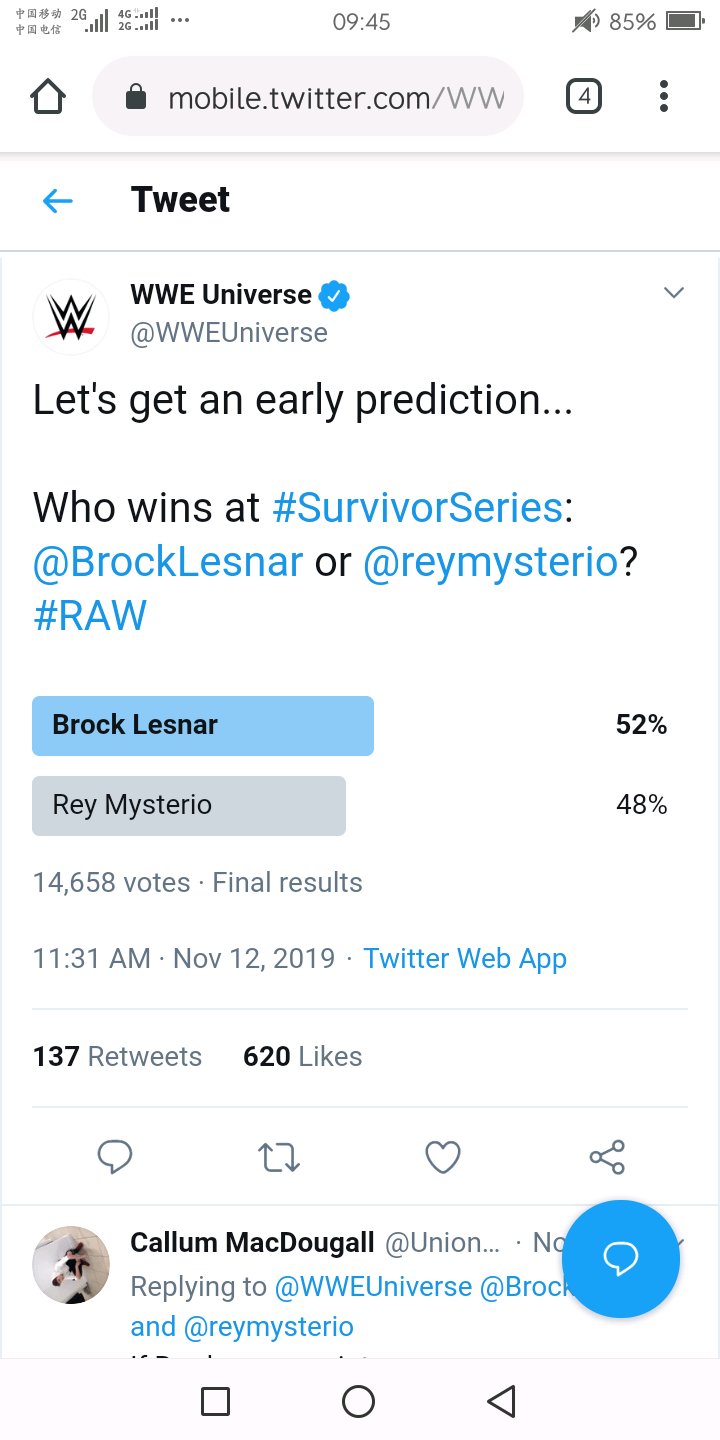Tap the Brock Lesnar poll result bar
720x1440 pixels.
tap(203, 725)
